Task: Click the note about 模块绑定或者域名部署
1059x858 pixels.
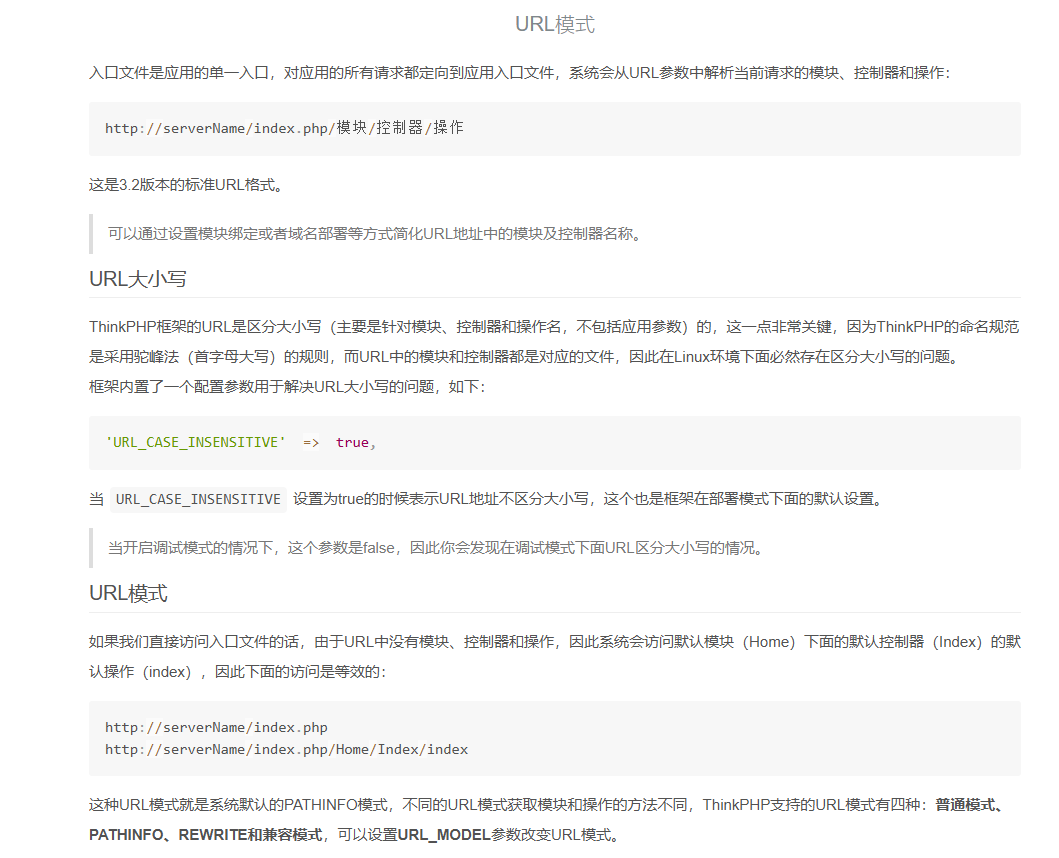Action: pos(374,234)
